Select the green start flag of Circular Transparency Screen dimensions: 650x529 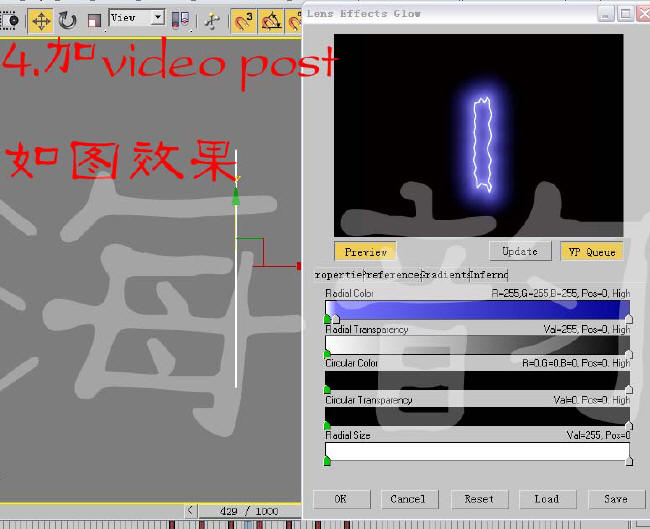pyautogui.click(x=327, y=425)
